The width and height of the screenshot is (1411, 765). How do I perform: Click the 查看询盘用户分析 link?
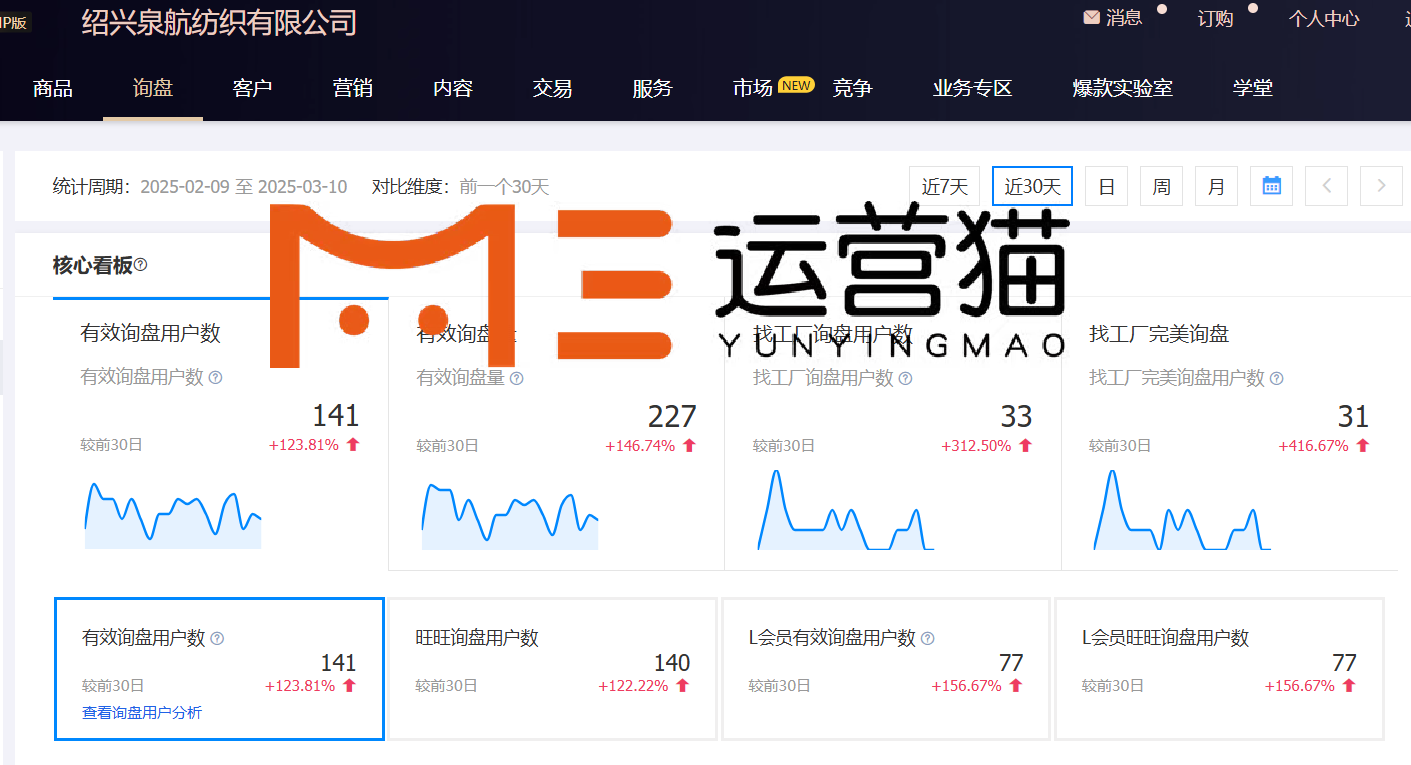[142, 712]
